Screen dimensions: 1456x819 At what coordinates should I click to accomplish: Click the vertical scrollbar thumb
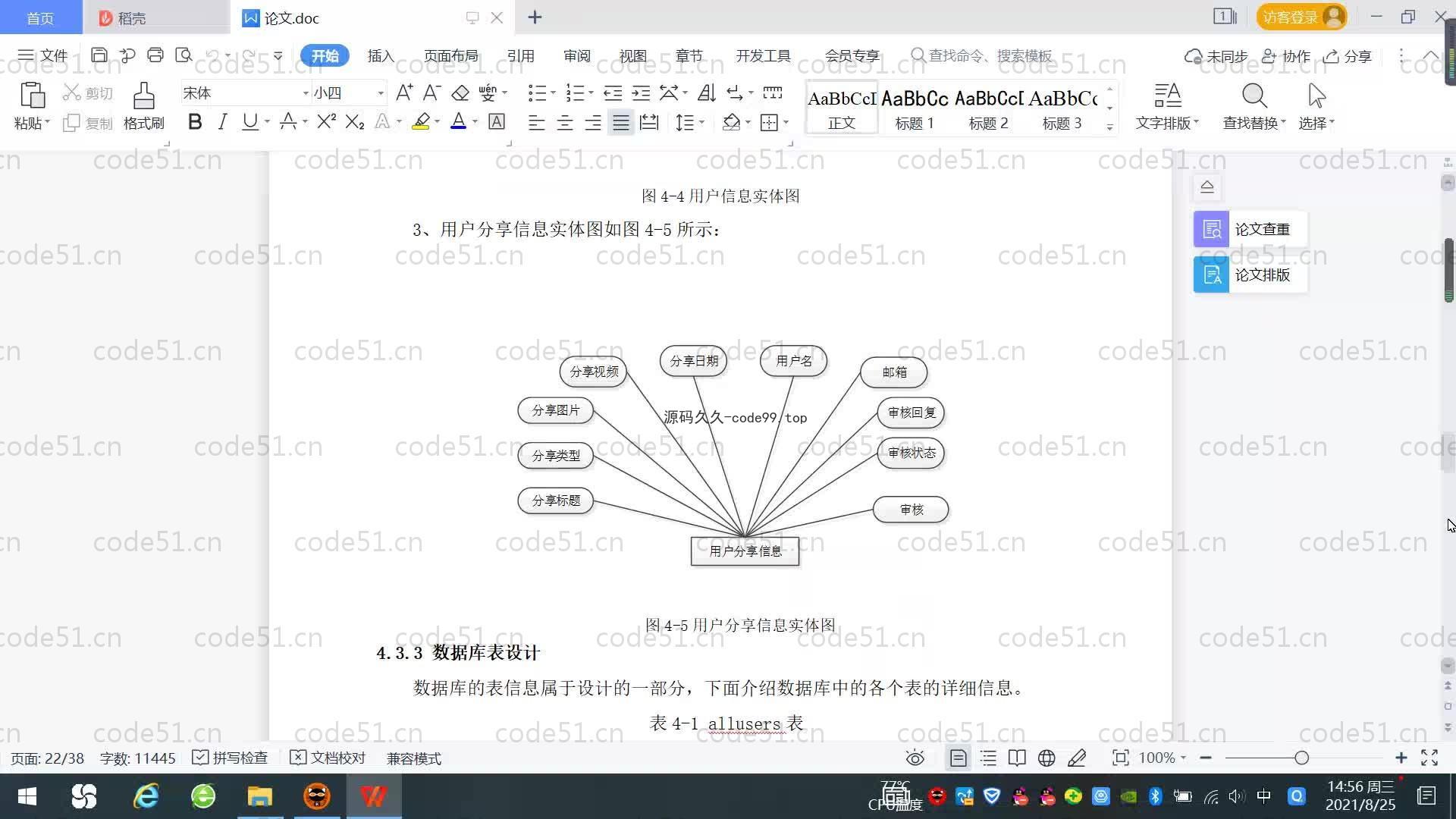[1448, 271]
